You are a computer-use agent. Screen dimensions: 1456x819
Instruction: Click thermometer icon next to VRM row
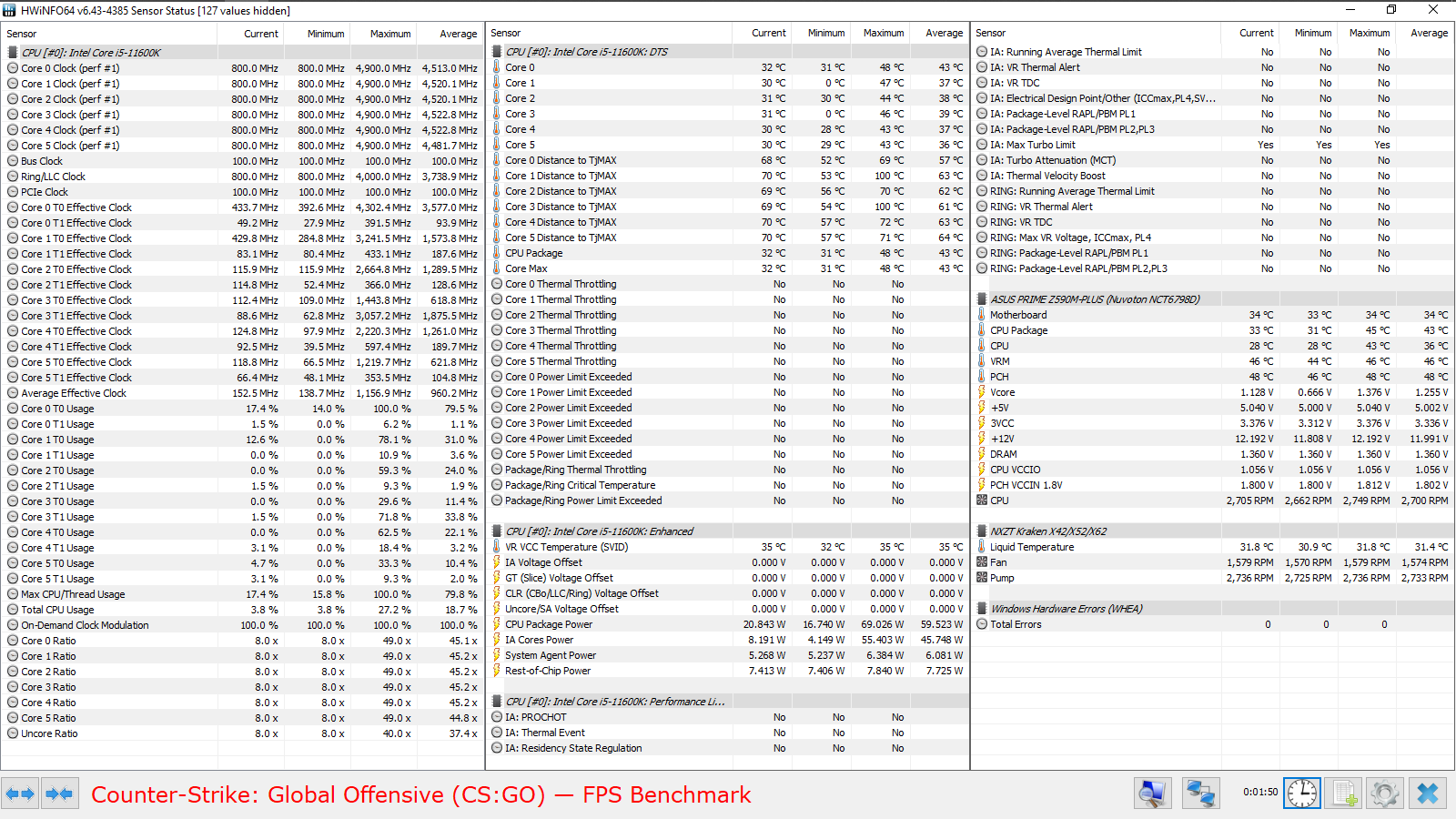(982, 361)
